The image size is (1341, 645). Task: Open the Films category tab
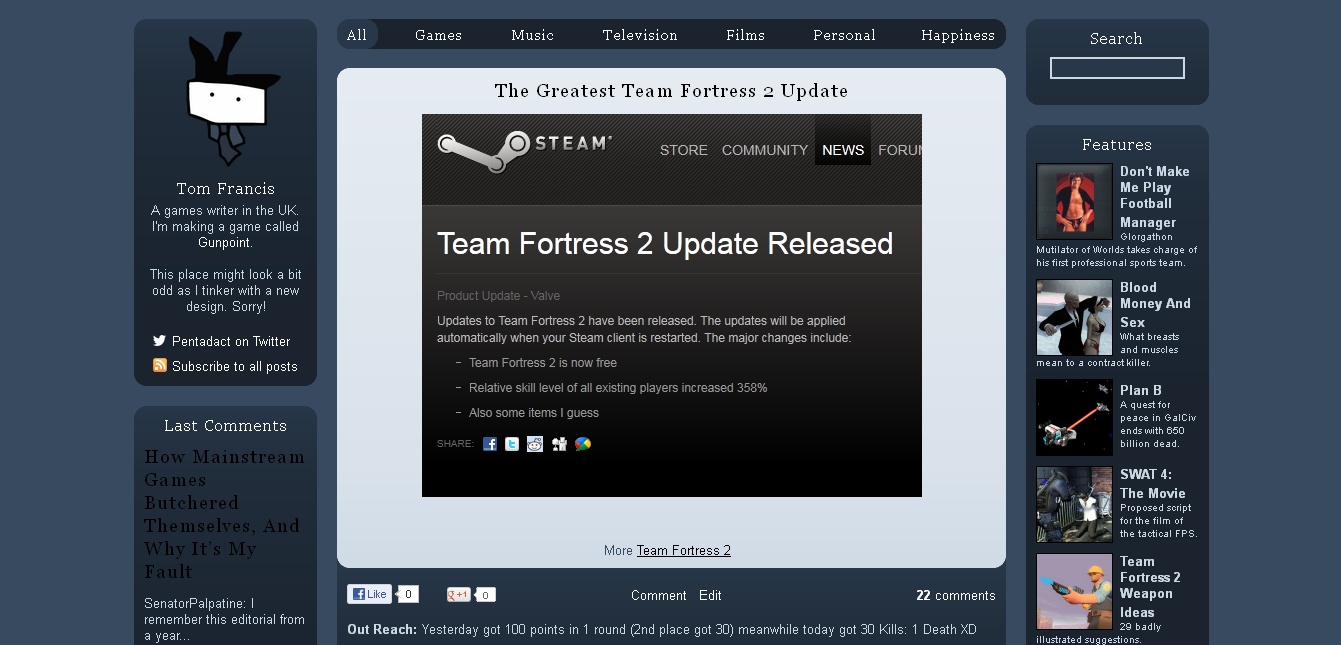coord(745,35)
